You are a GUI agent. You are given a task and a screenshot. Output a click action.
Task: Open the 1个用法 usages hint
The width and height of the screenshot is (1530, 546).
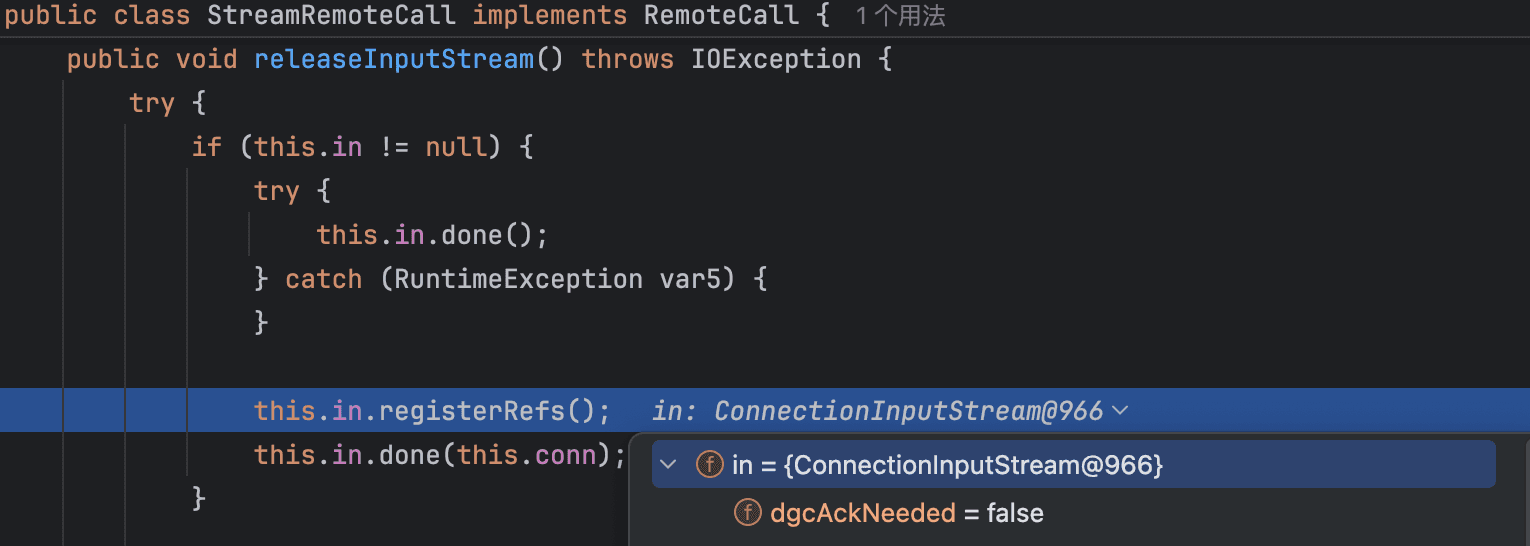pos(900,16)
